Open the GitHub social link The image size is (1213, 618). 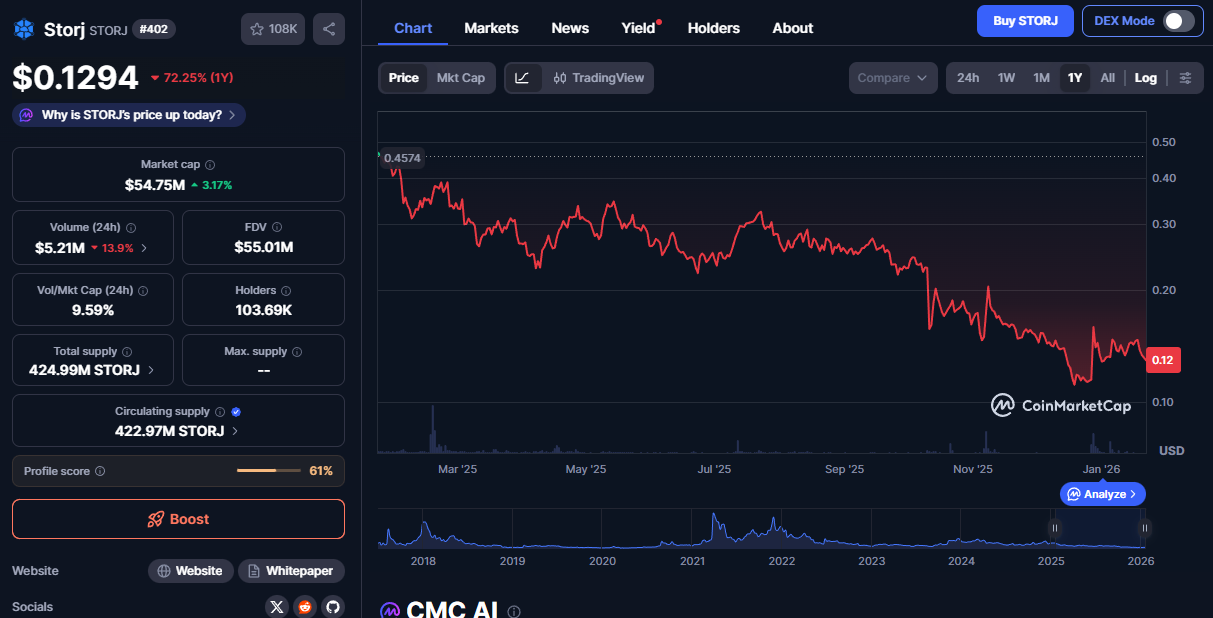[x=332, y=607]
